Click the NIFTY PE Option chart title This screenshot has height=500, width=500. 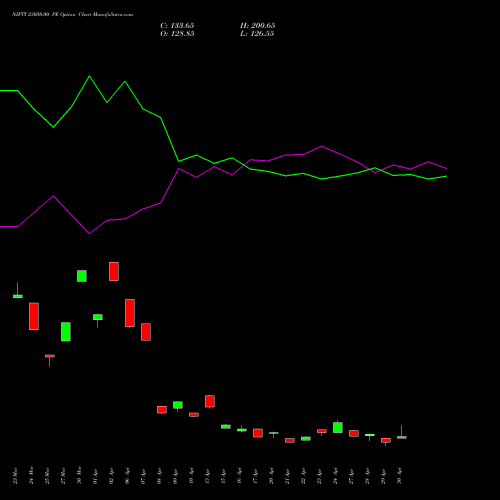pos(73,15)
